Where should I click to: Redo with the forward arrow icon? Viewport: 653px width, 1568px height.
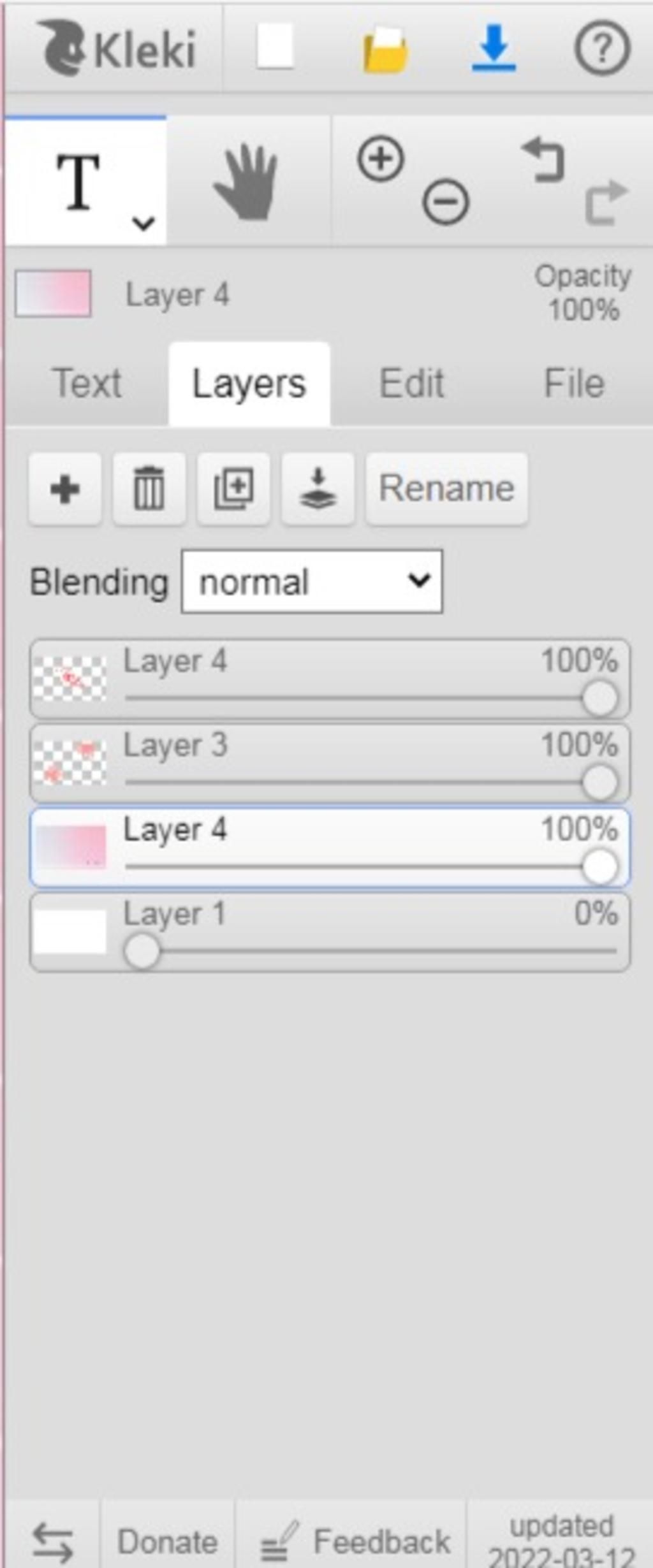[606, 203]
